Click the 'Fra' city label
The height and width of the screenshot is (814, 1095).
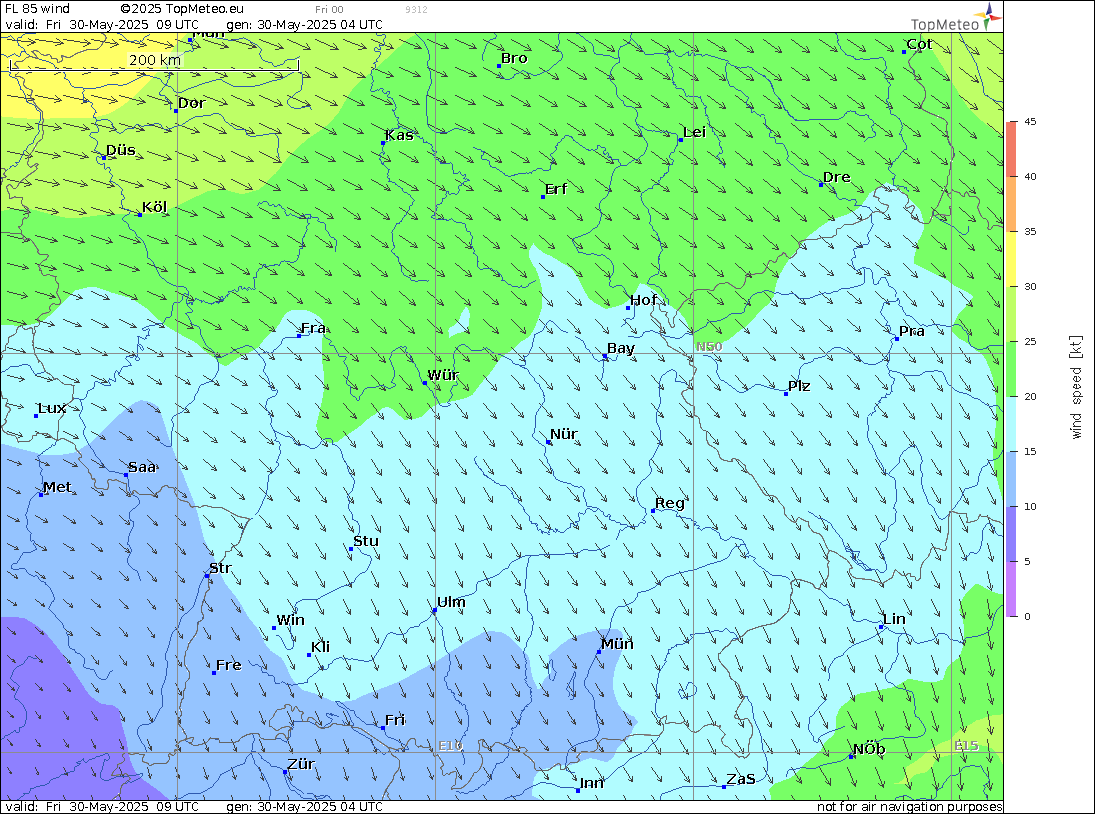click(313, 328)
